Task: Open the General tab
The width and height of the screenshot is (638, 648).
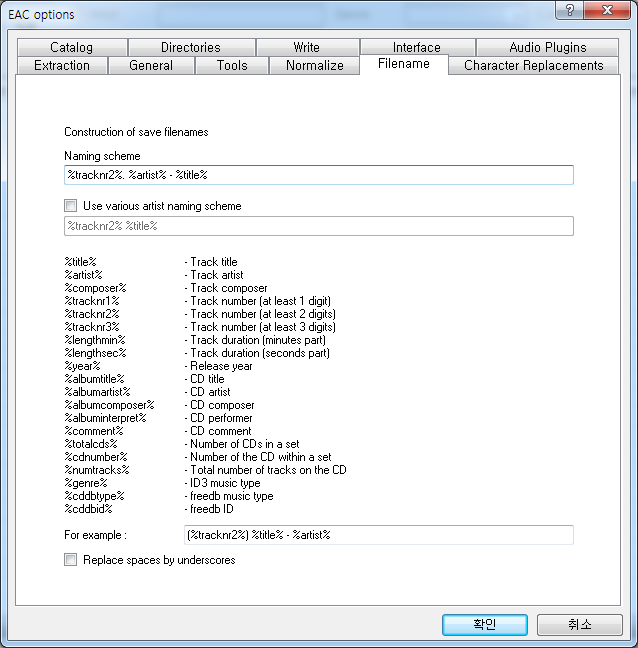Action: pos(151,65)
